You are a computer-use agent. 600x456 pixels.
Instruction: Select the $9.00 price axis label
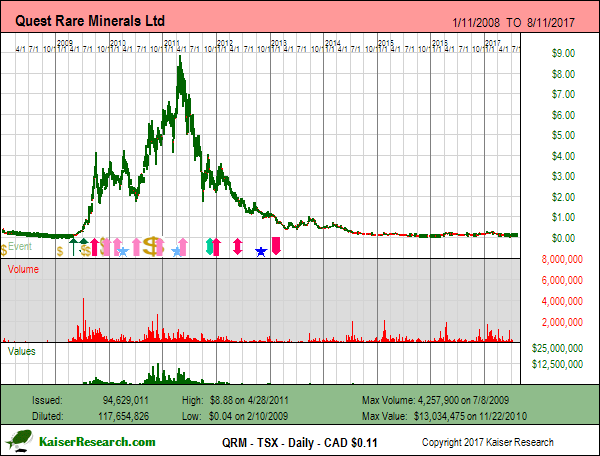point(563,53)
